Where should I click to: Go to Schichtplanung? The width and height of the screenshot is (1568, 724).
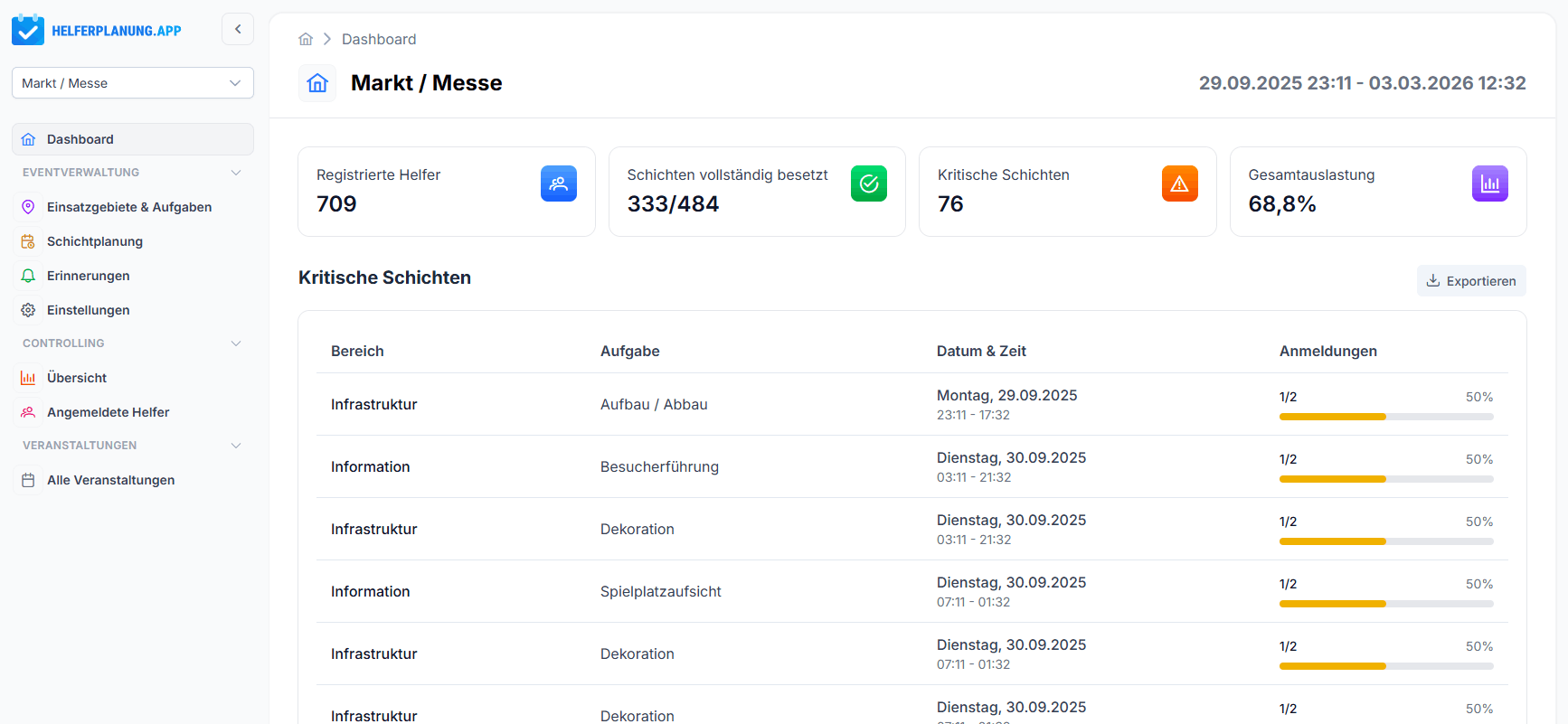pyautogui.click(x=133, y=241)
